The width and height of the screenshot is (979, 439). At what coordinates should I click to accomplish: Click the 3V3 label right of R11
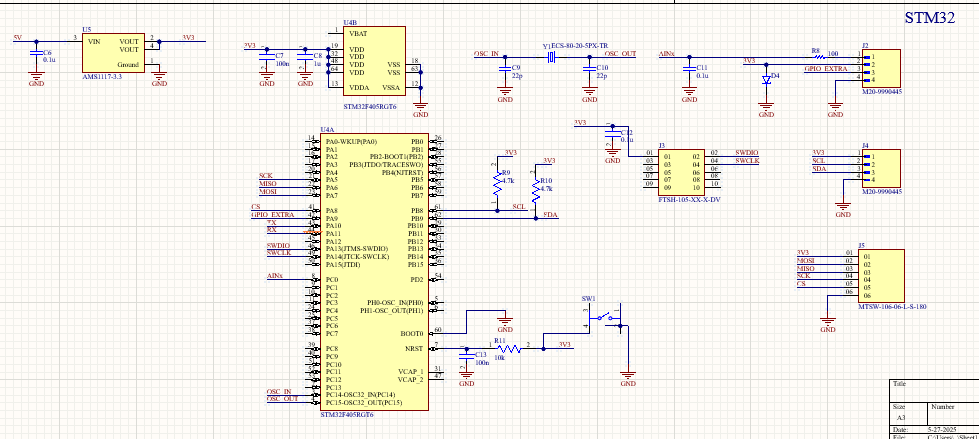tap(564, 345)
